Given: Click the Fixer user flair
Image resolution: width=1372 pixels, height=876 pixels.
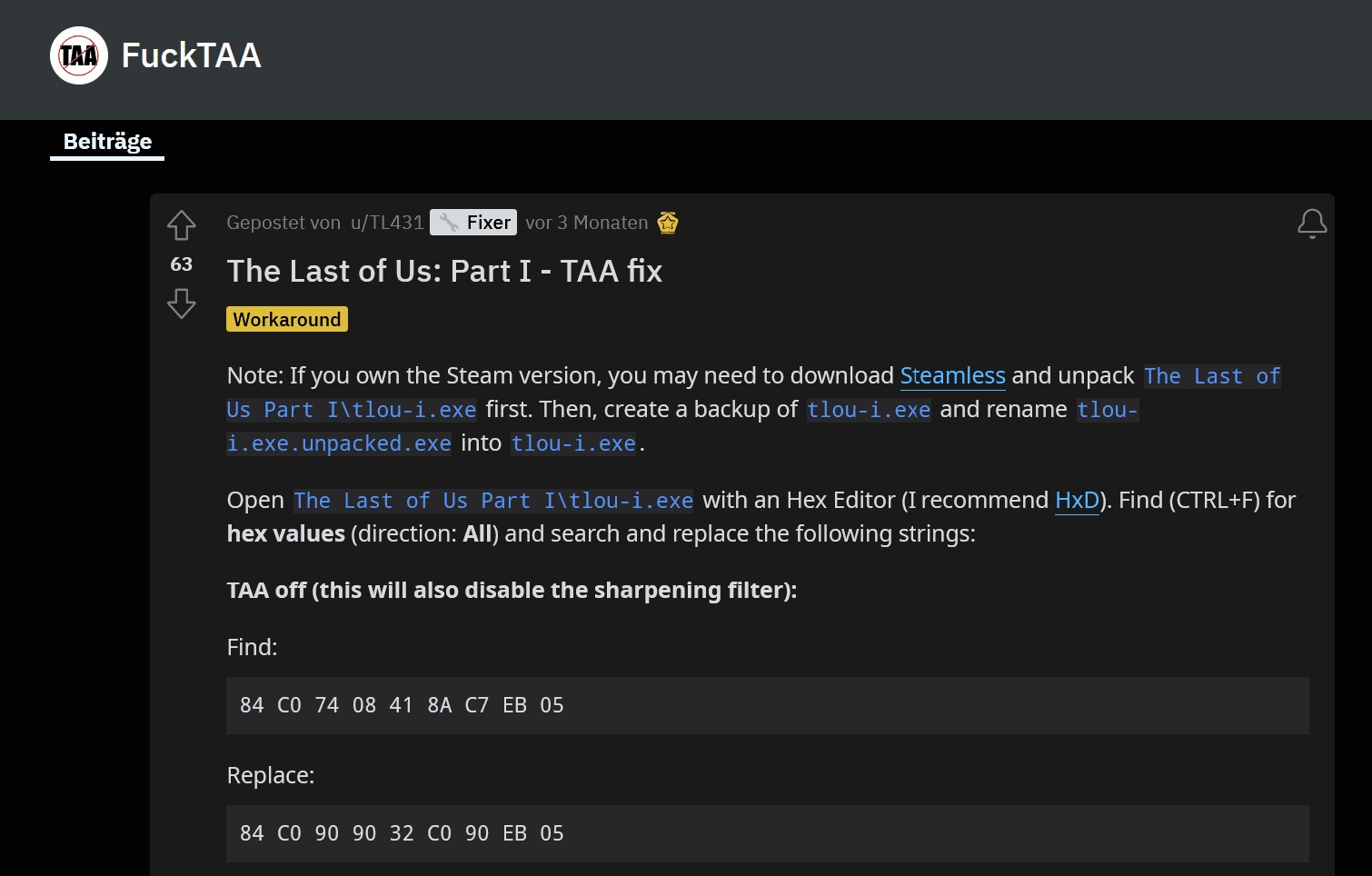Looking at the screenshot, I should (x=473, y=223).
